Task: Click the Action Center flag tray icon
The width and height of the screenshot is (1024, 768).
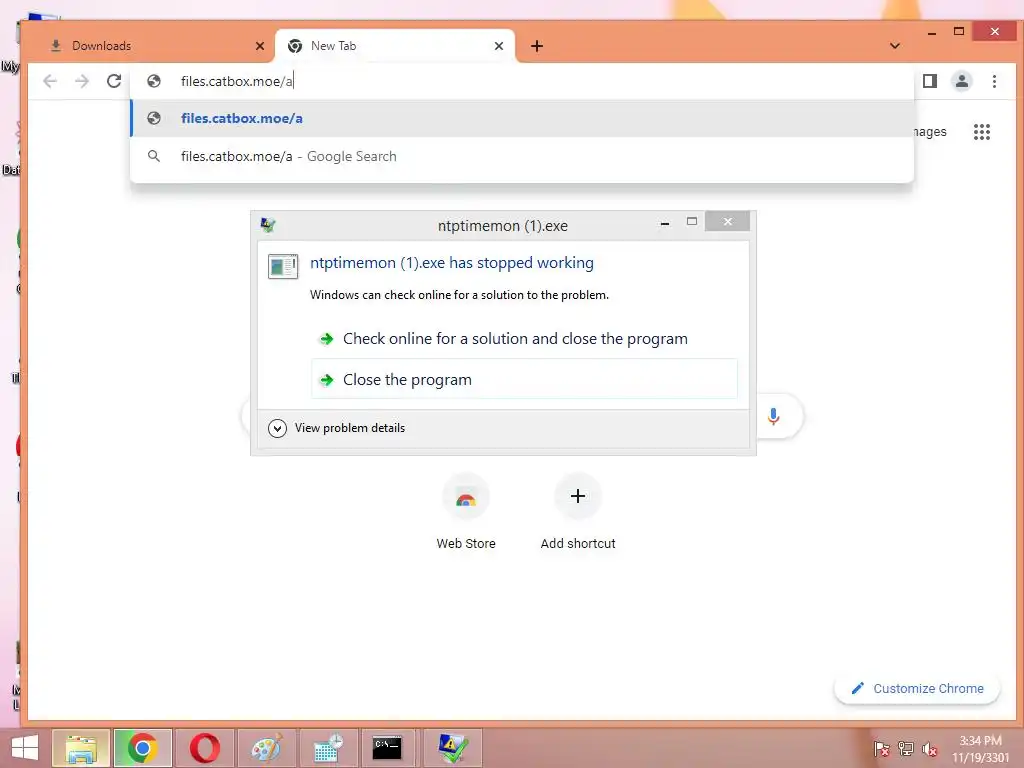Action: [x=881, y=748]
